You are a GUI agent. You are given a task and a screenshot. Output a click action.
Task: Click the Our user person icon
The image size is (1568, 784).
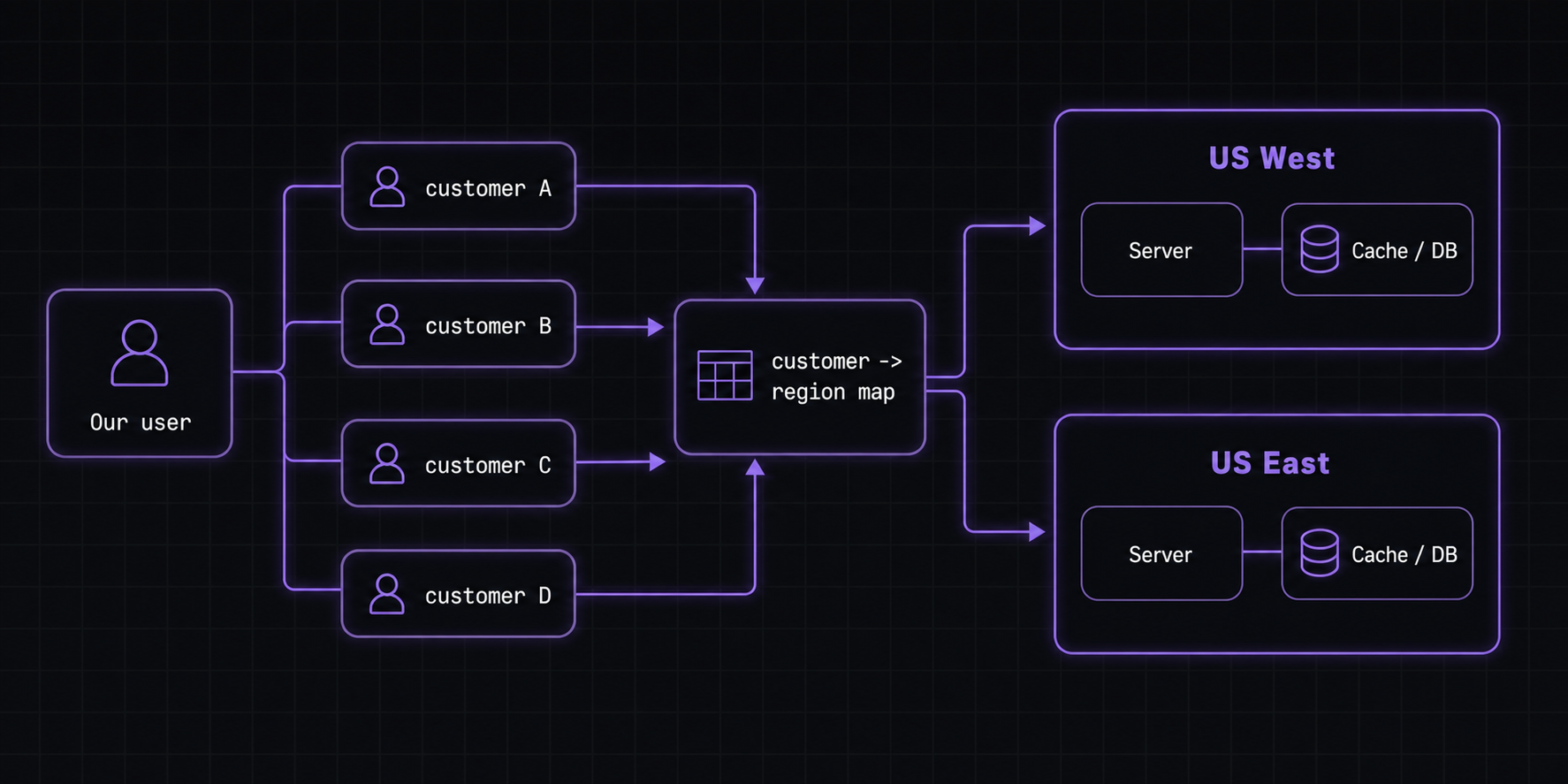140,353
